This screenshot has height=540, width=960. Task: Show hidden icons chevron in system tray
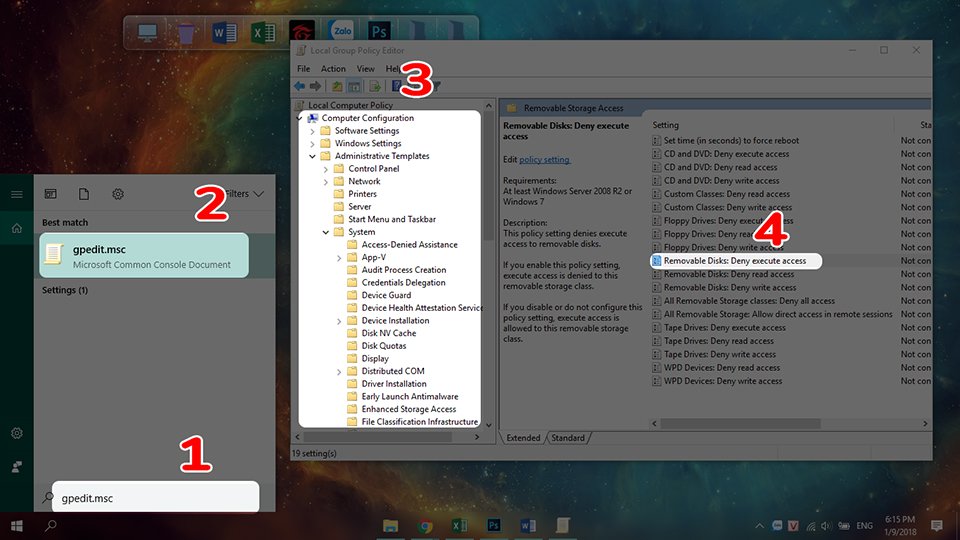(759, 525)
